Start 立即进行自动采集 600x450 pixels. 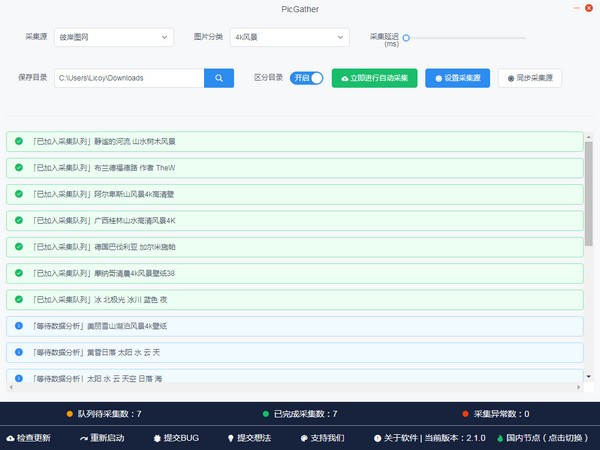pos(374,78)
